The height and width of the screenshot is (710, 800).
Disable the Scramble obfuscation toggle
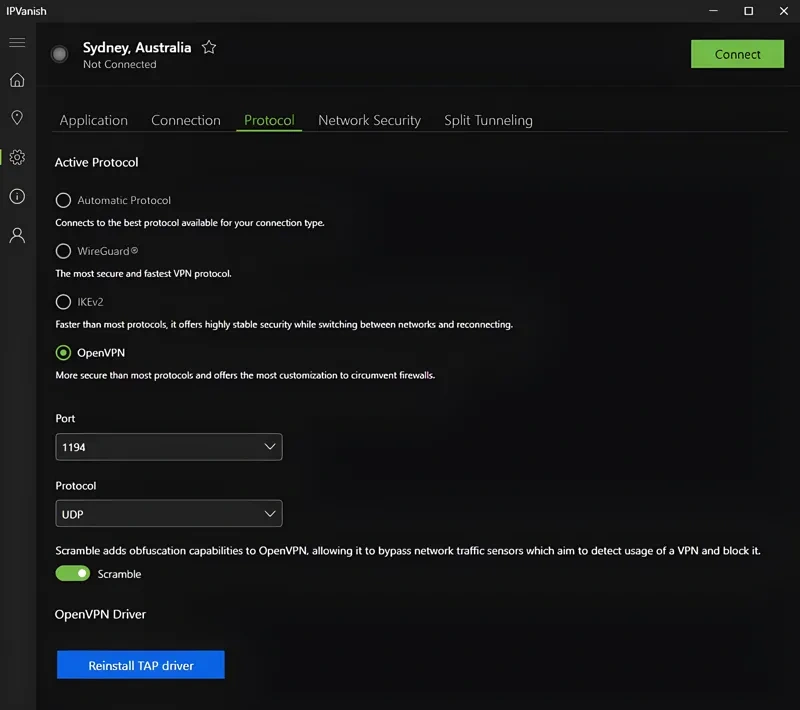coord(74,573)
